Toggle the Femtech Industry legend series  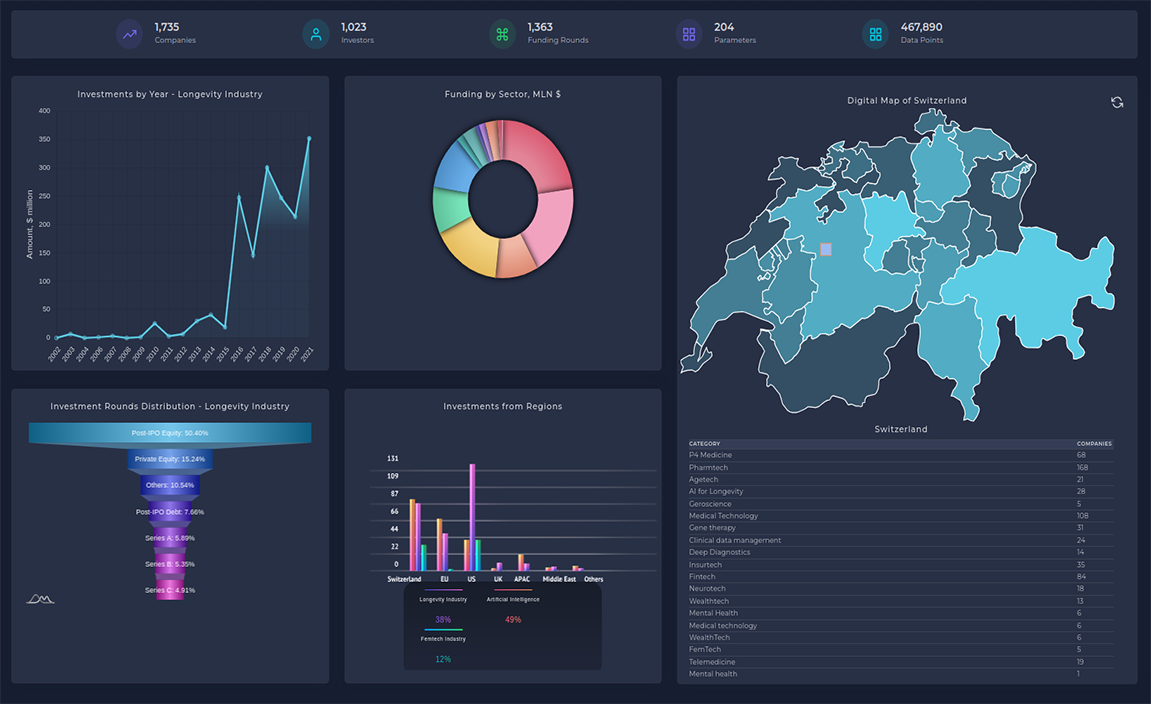point(443,638)
